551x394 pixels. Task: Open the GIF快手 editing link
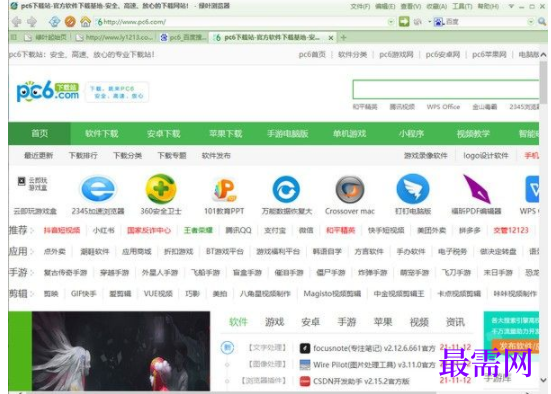[x=84, y=293]
